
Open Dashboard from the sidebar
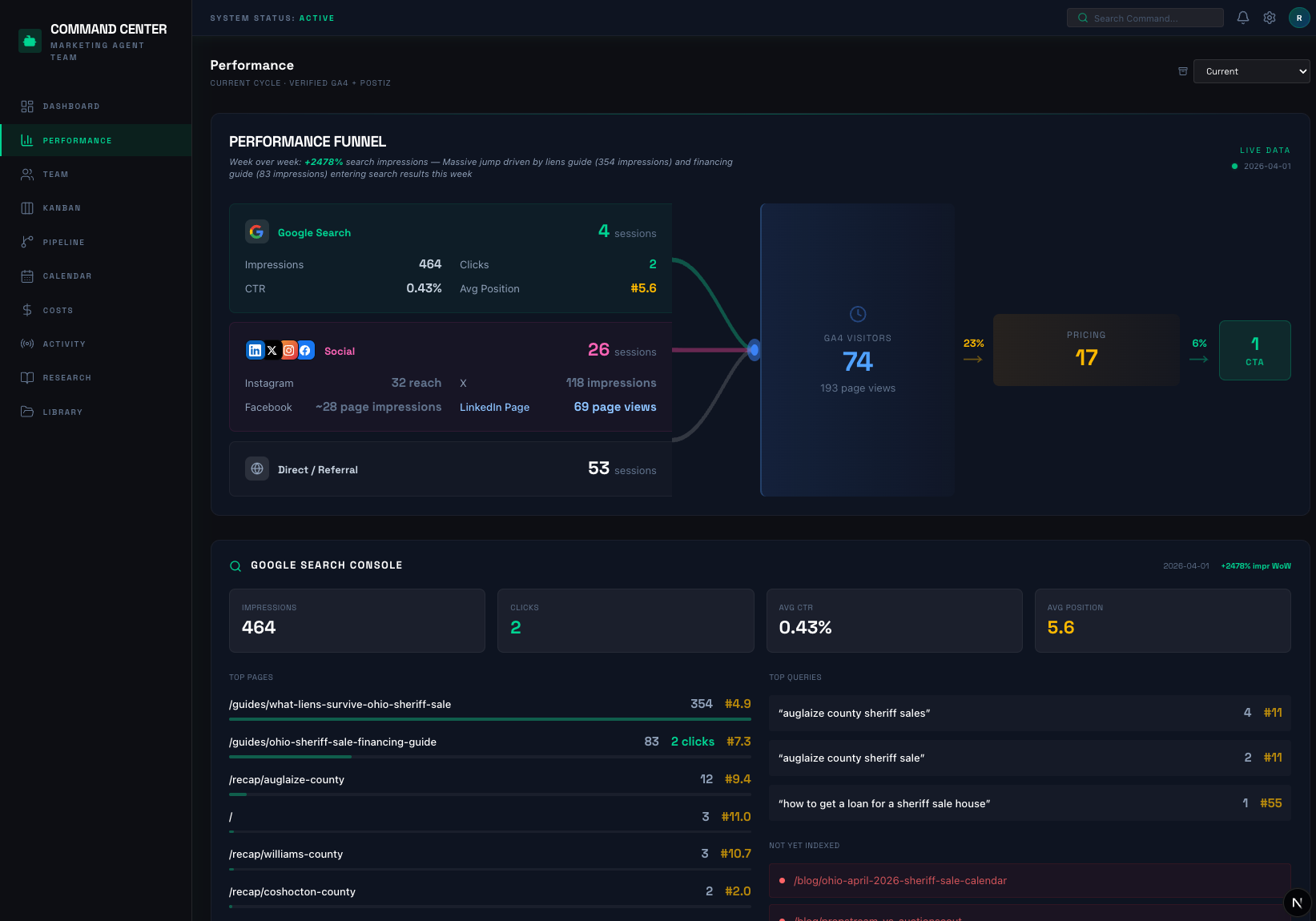(71, 107)
